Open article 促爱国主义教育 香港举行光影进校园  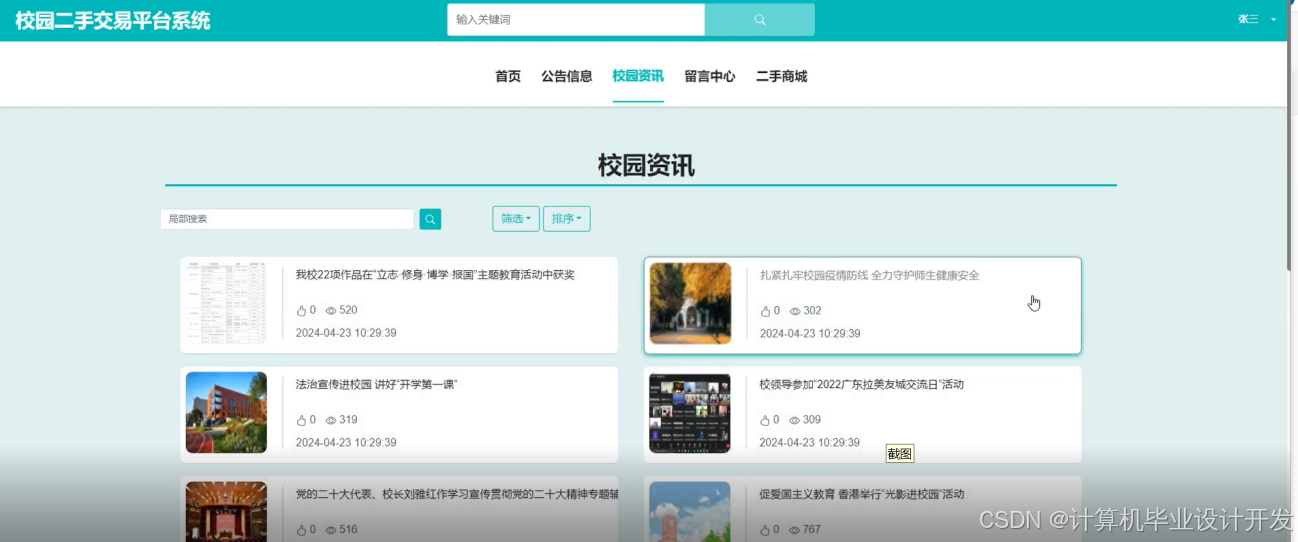[x=861, y=494]
